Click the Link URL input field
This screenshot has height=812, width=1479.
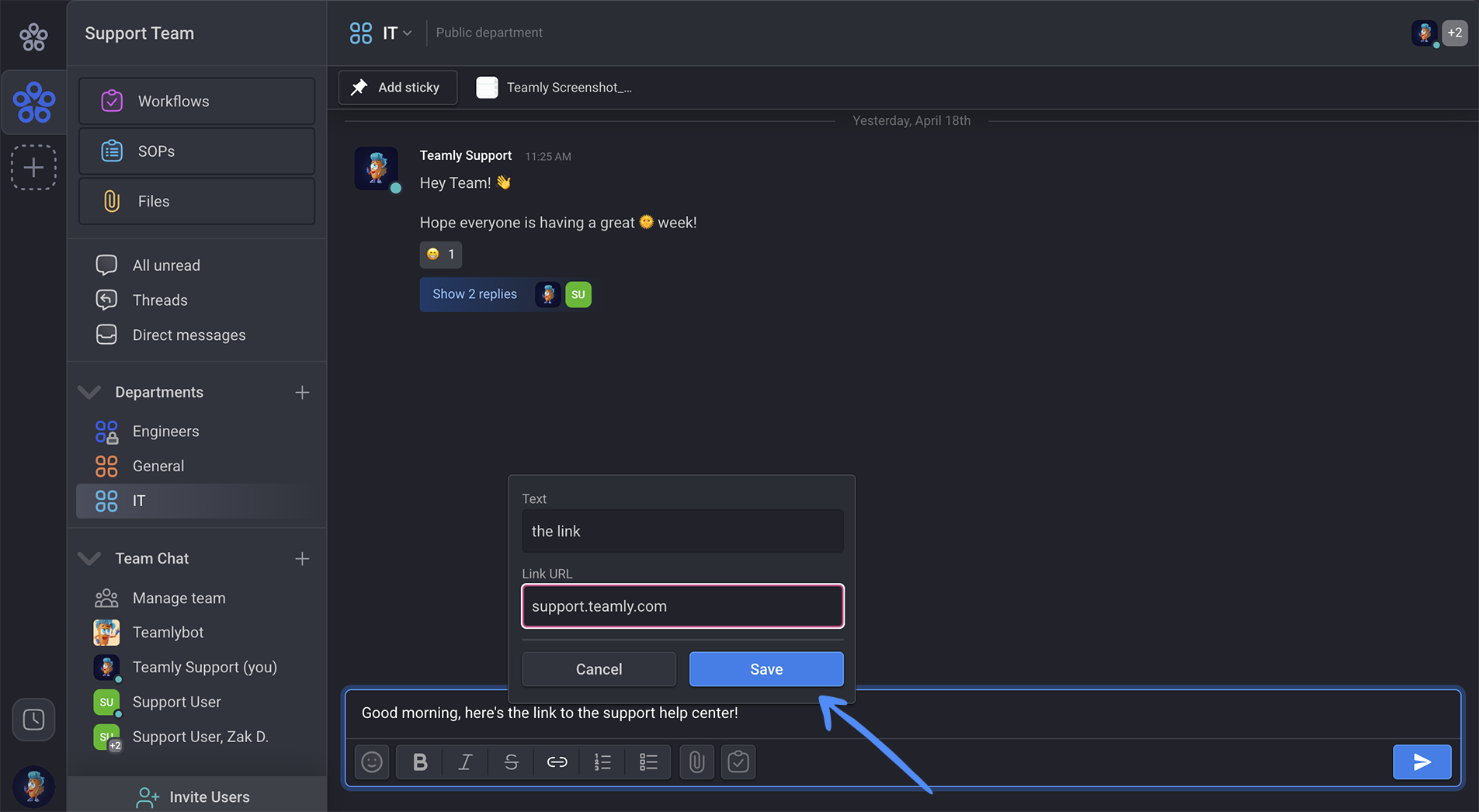[682, 606]
